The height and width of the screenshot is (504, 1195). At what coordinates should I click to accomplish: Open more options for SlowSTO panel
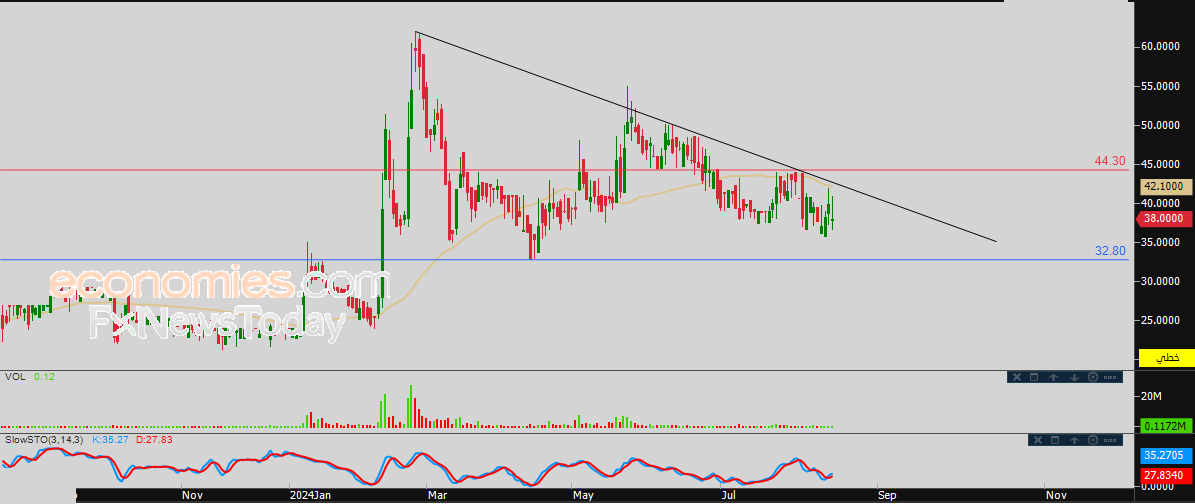point(1111,440)
